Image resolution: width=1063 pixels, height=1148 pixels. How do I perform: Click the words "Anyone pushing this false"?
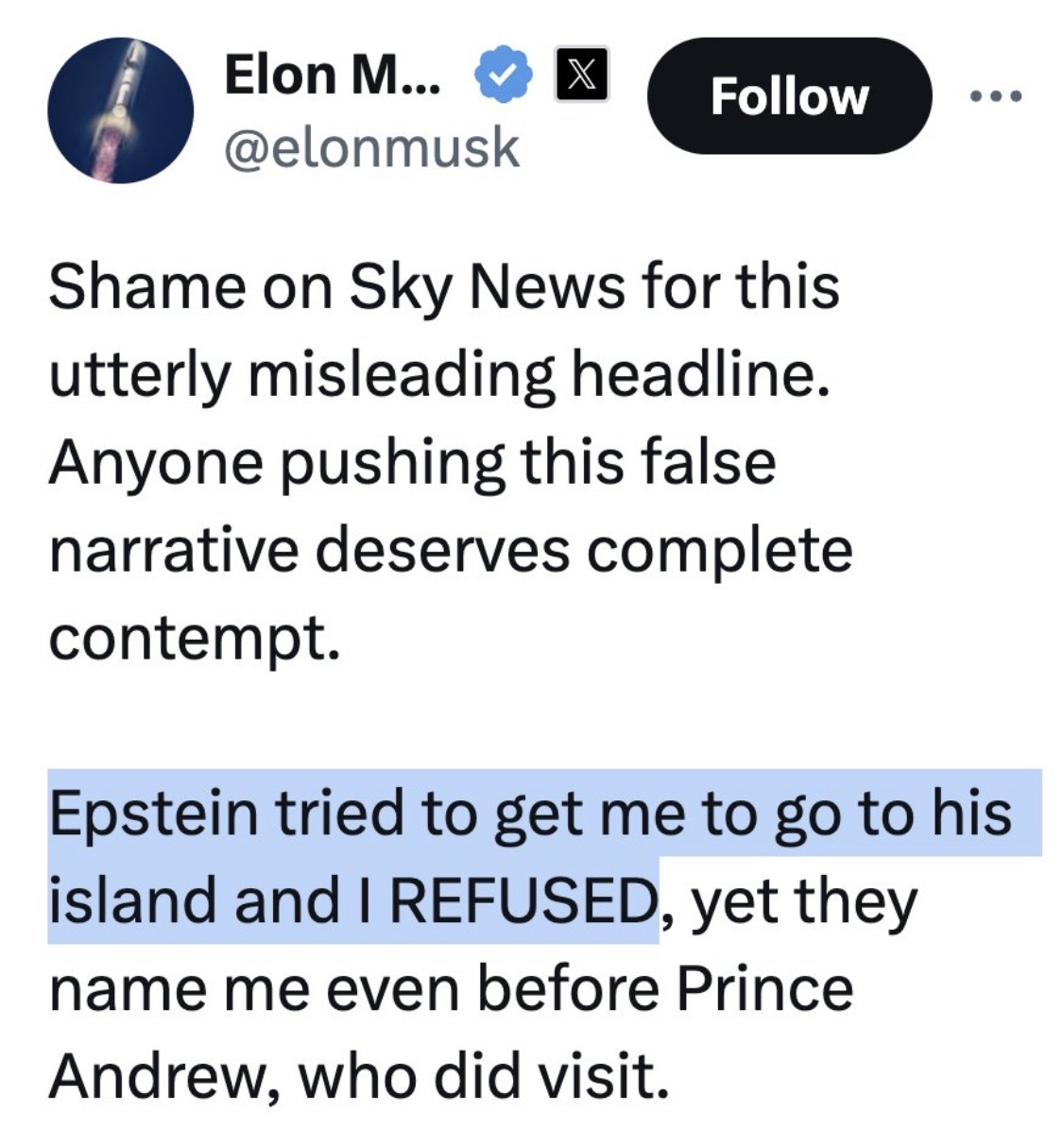pos(412,463)
